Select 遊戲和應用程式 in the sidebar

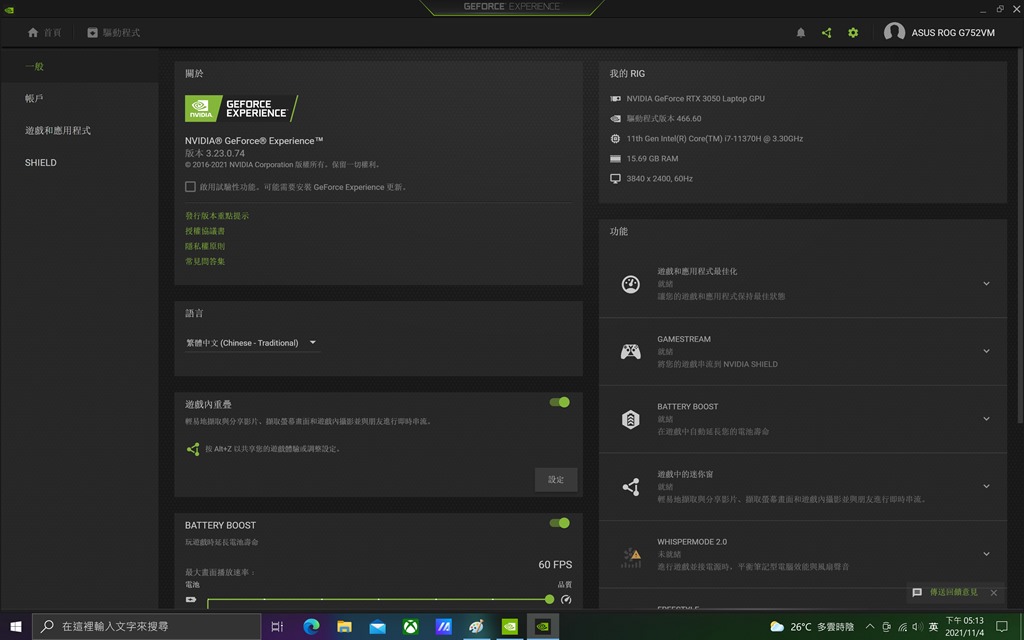58,131
